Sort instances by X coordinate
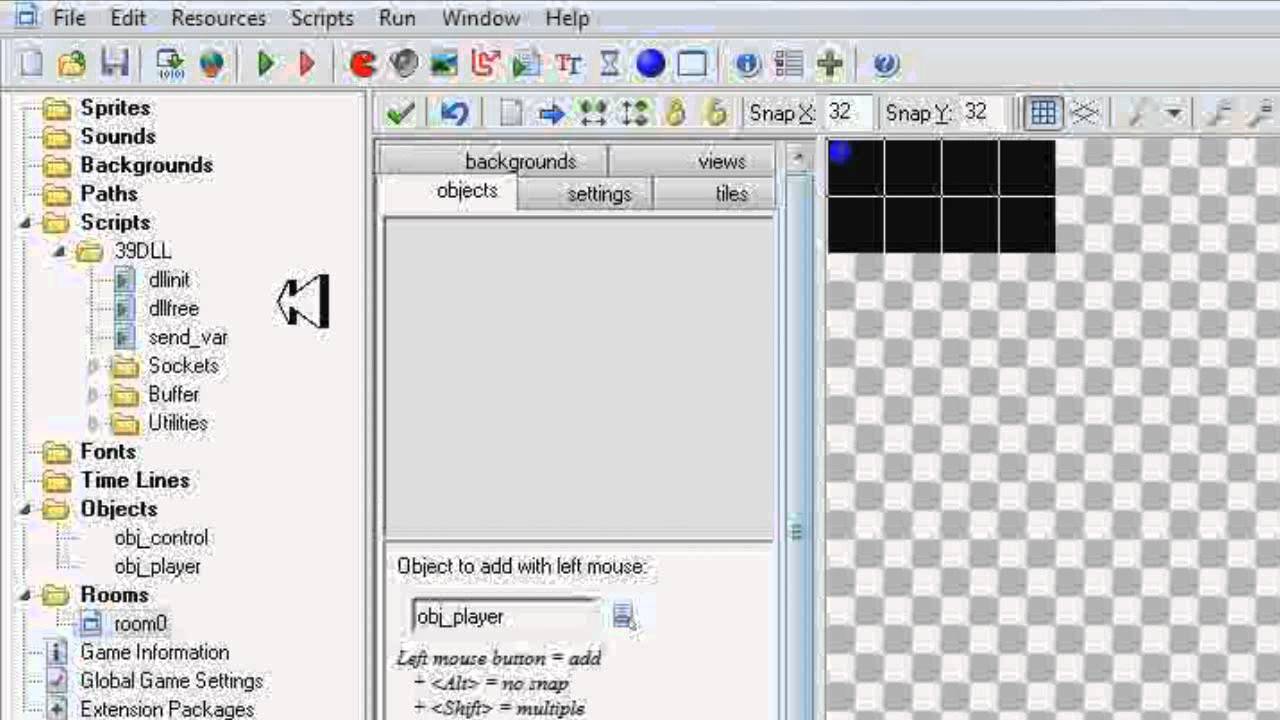This screenshot has height=720, width=1280. (593, 113)
